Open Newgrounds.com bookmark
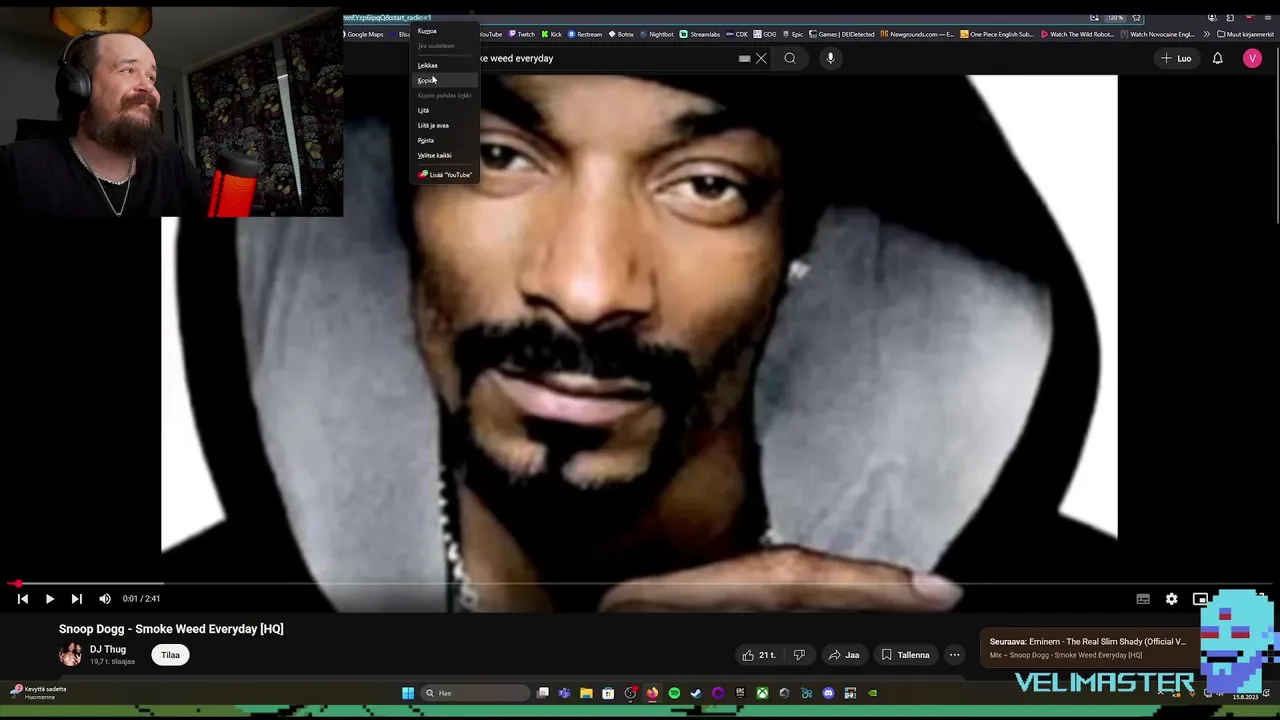 coord(917,34)
